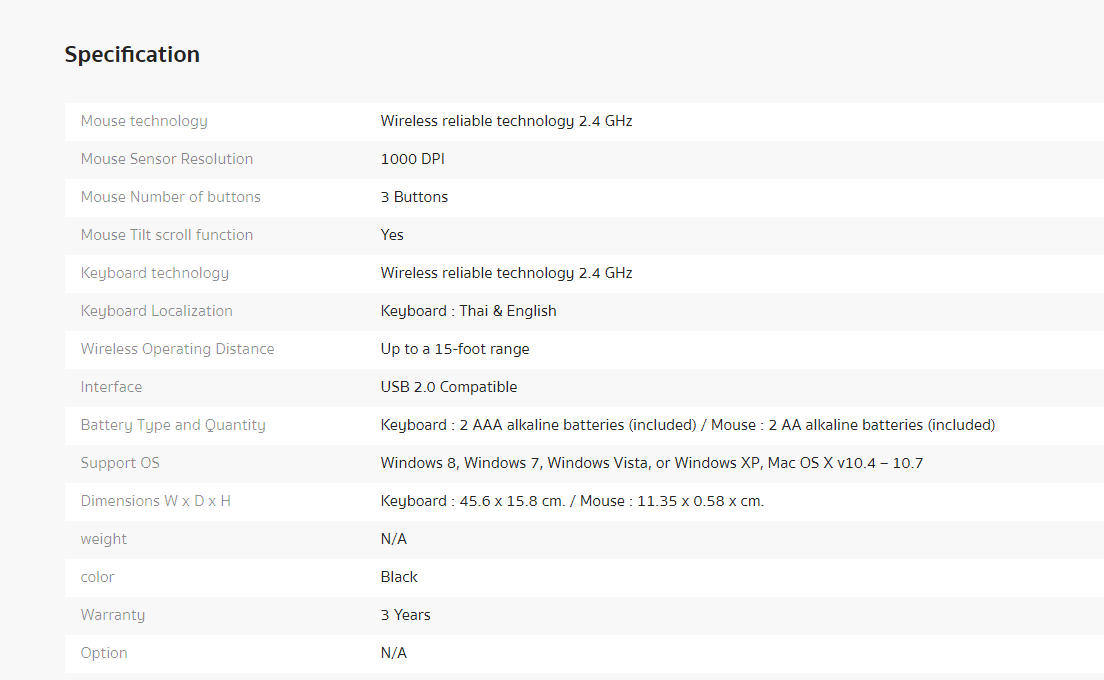Click the Black color value
1104x680 pixels.
[399, 577]
